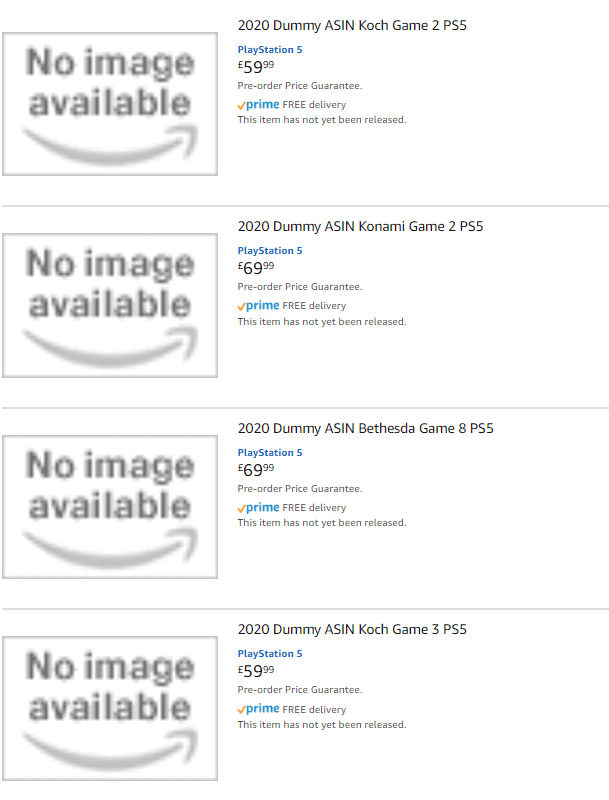This screenshot has height=800, width=609.
Task: Open the Koch Game 2 PS5 product title
Action: click(352, 26)
